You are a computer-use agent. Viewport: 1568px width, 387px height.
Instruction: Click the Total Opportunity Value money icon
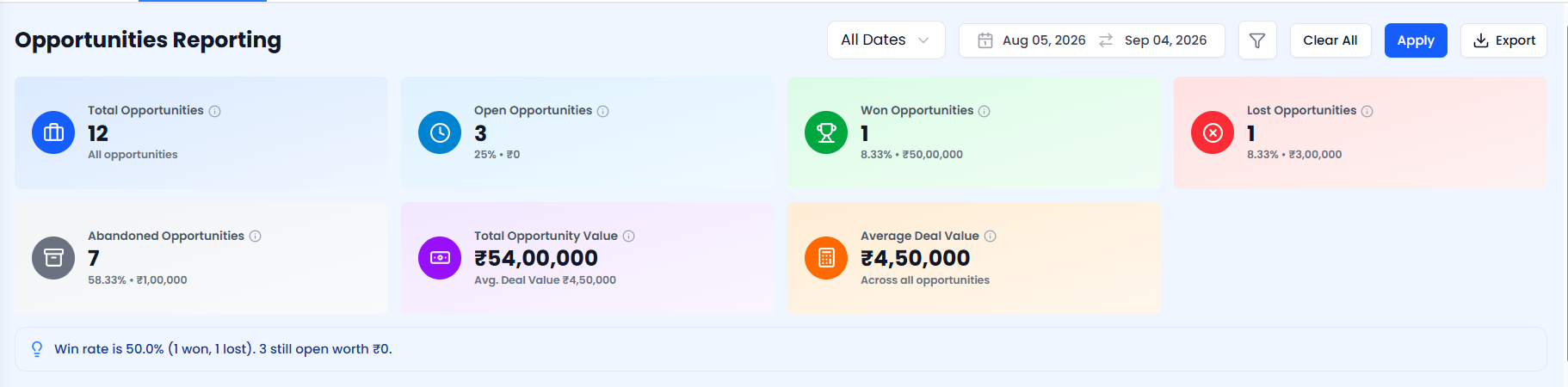(440, 258)
